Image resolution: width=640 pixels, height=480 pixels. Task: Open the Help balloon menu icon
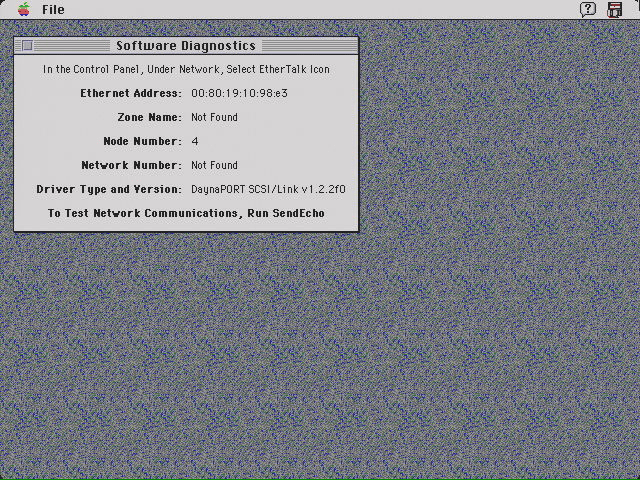tap(588, 9)
